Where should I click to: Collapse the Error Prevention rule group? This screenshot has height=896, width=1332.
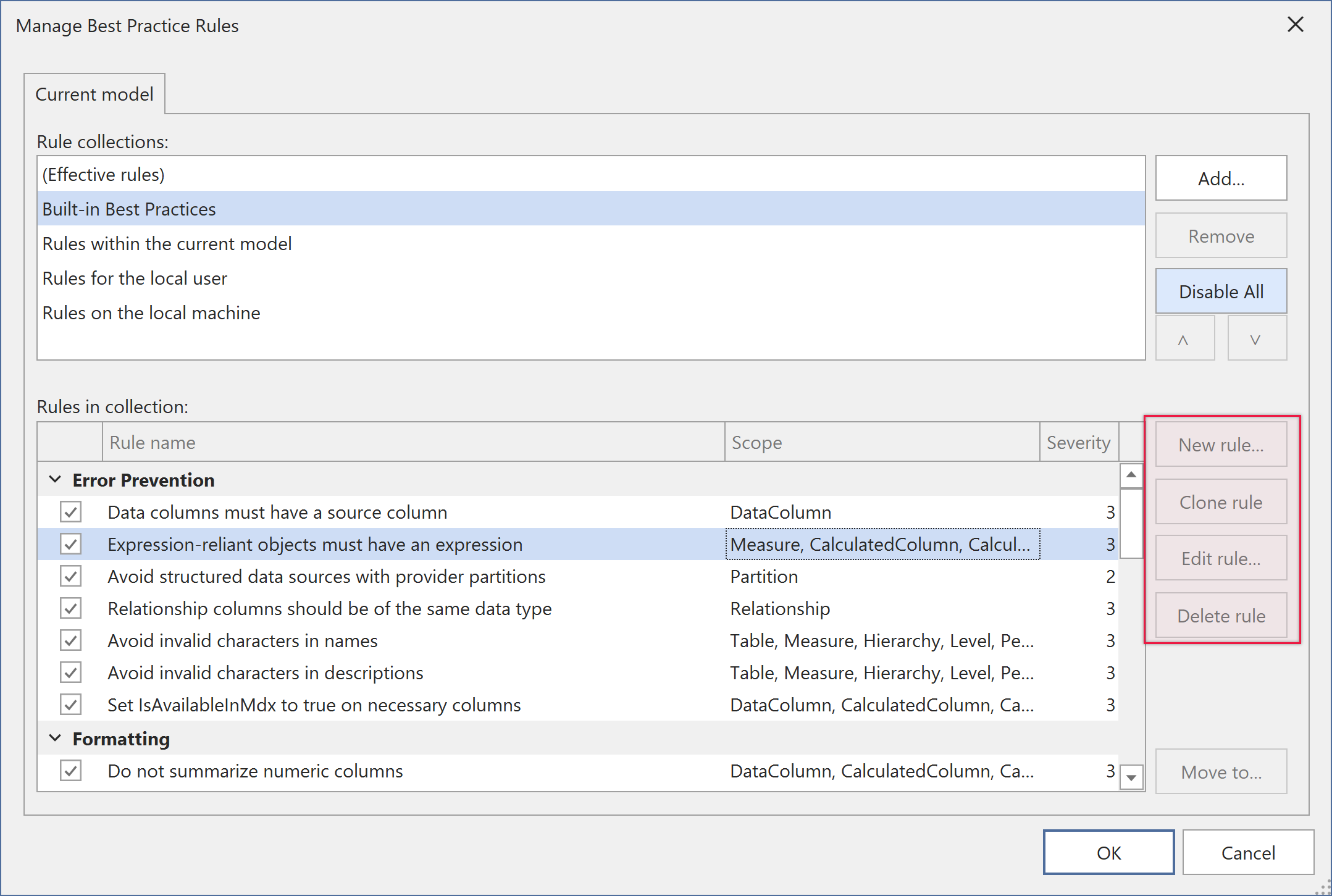[x=56, y=479]
